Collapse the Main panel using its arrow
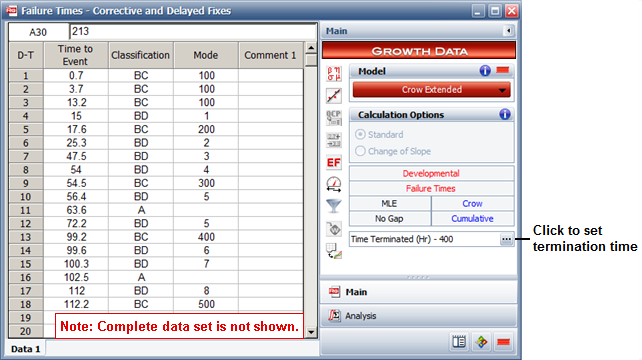This screenshot has height=360, width=642. (508, 31)
